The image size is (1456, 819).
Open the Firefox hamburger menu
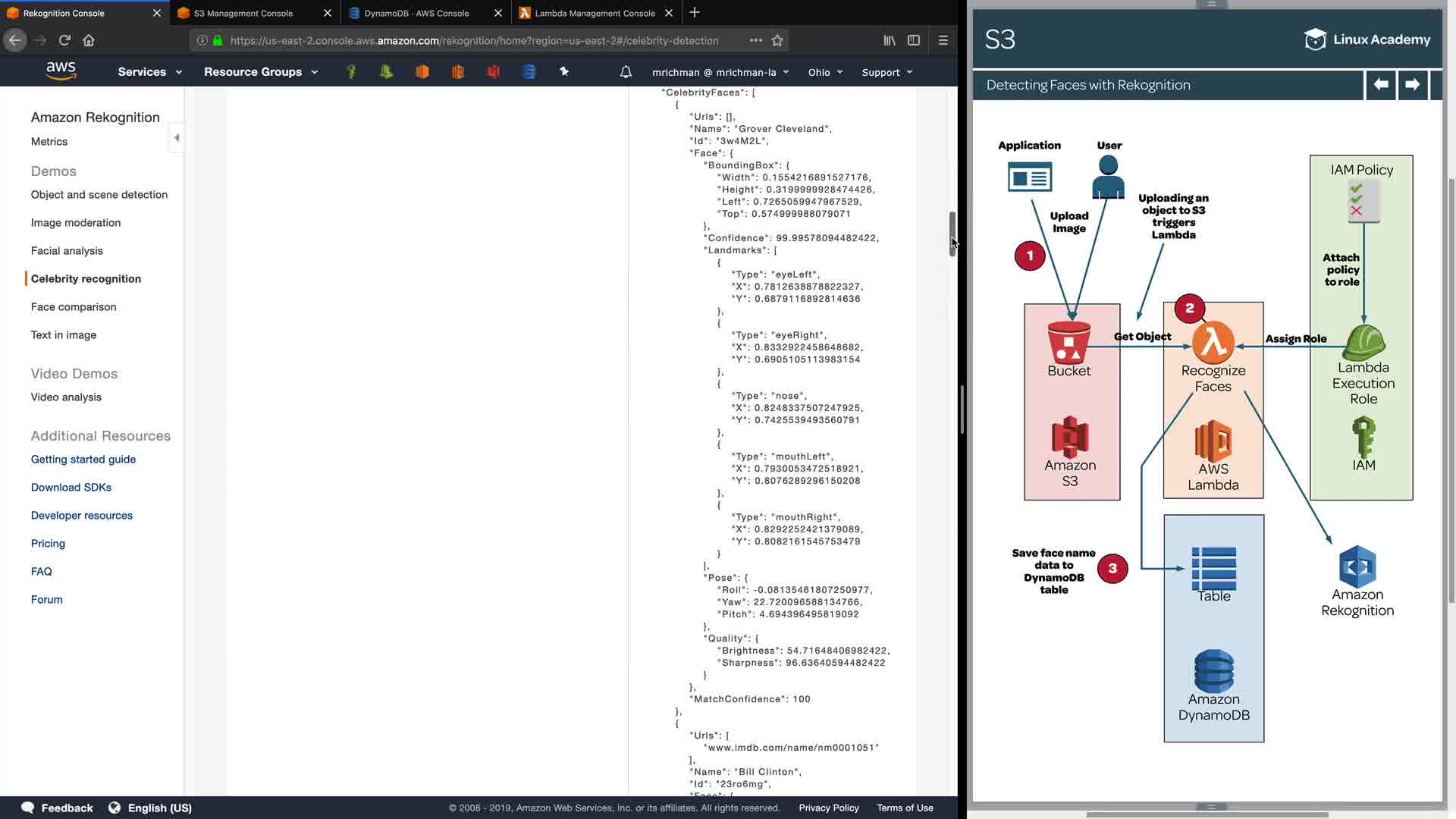point(943,40)
